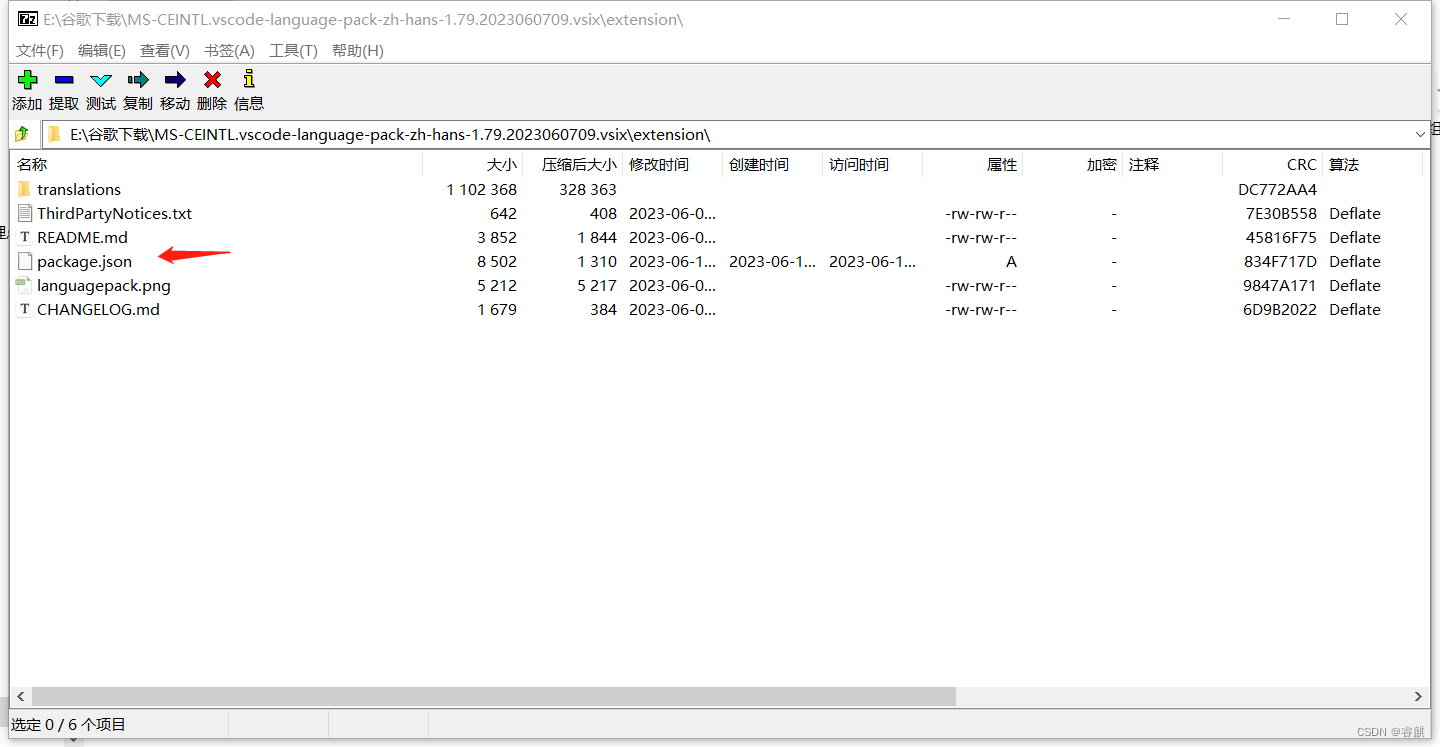Select the translations folder name

pyautogui.click(x=79, y=189)
